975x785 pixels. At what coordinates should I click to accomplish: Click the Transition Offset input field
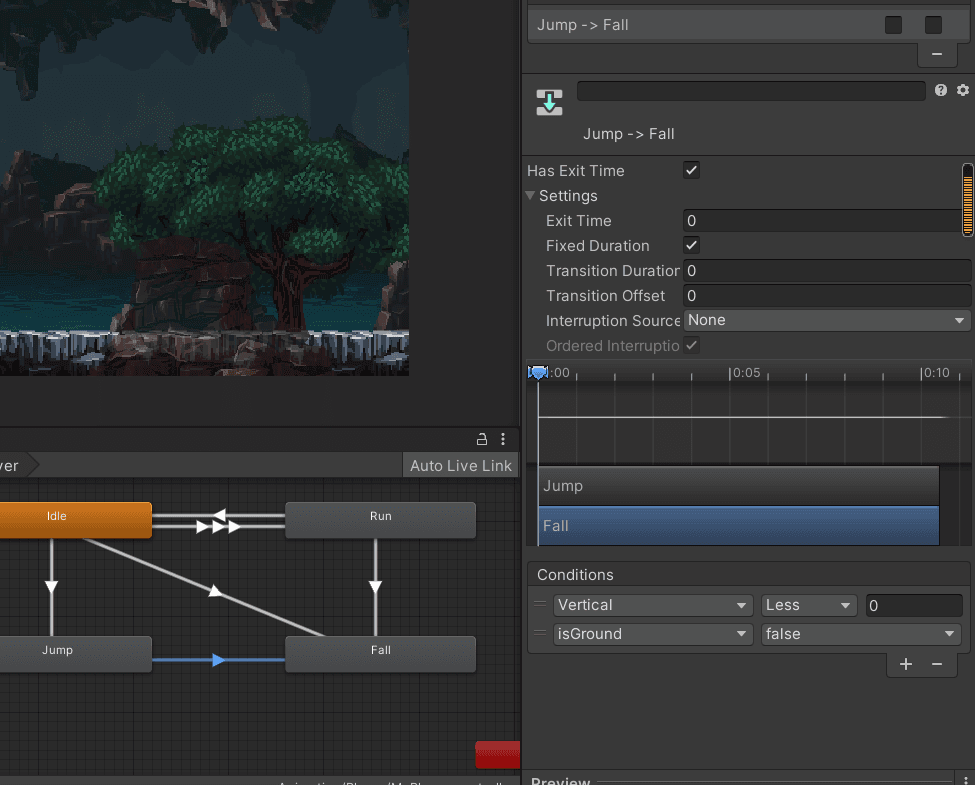pyautogui.click(x=826, y=295)
